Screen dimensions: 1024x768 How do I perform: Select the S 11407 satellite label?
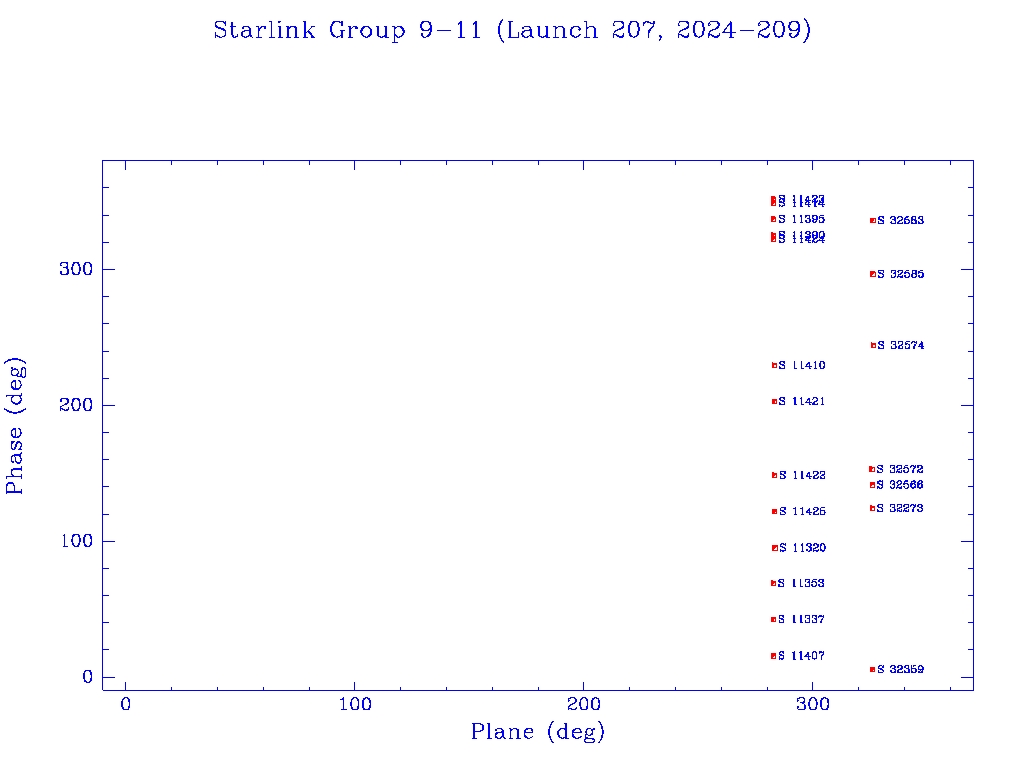801,655
